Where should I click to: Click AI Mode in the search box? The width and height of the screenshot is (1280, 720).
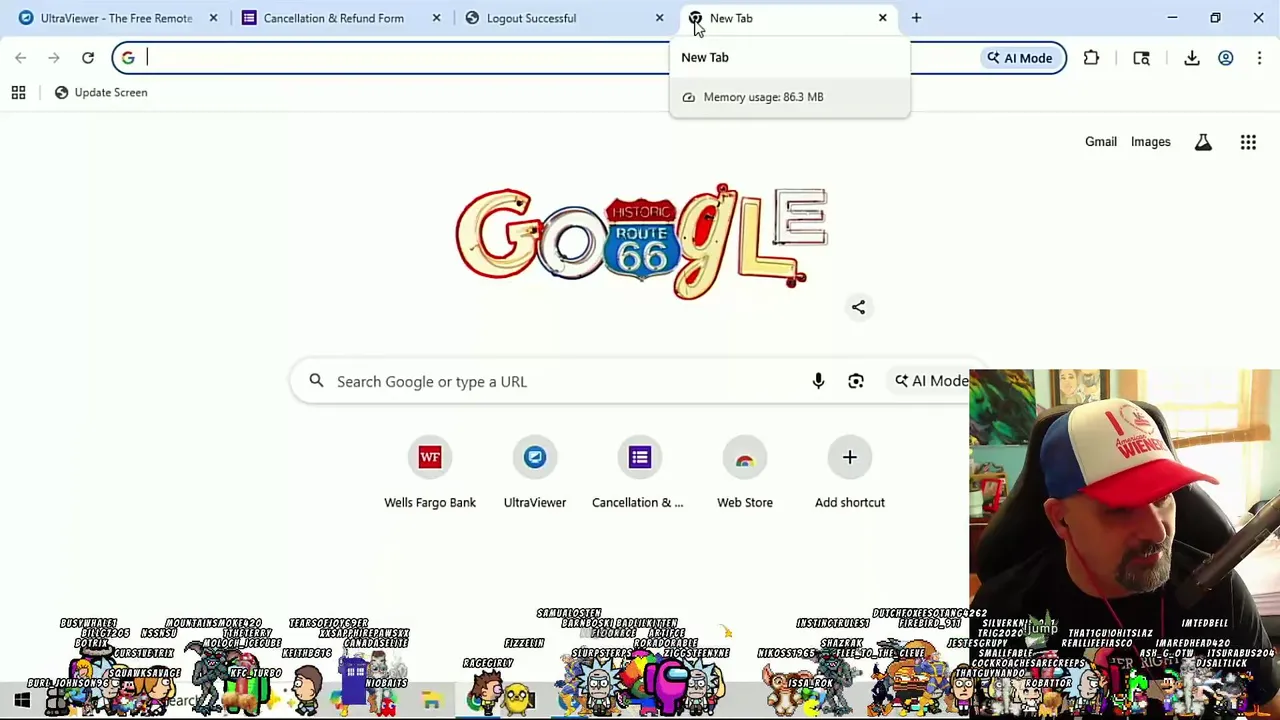pyautogui.click(x=930, y=381)
